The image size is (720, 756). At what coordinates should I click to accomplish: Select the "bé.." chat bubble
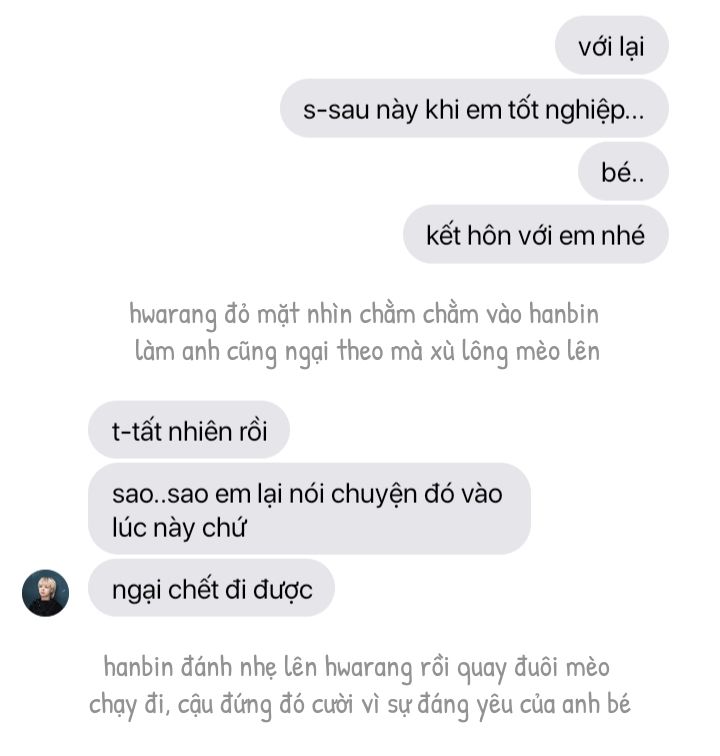pos(623,171)
